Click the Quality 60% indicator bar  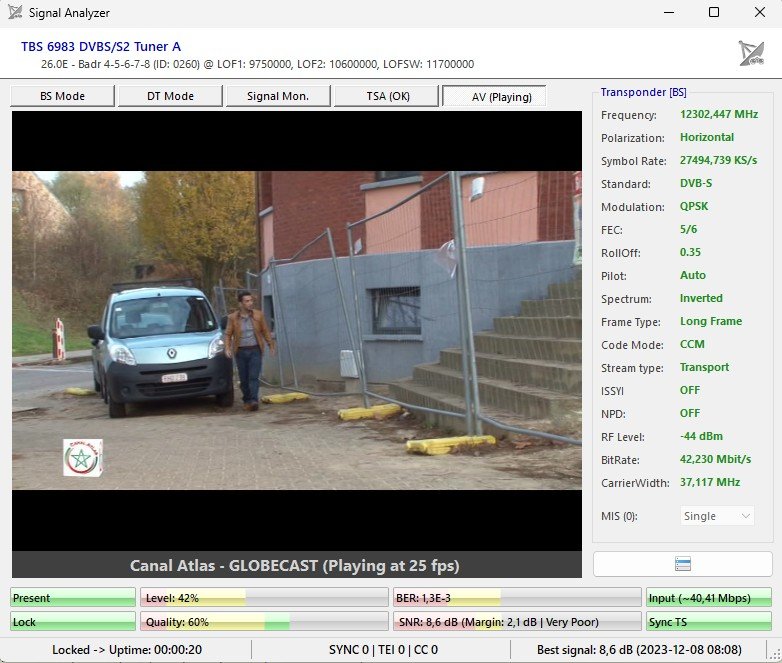263,622
